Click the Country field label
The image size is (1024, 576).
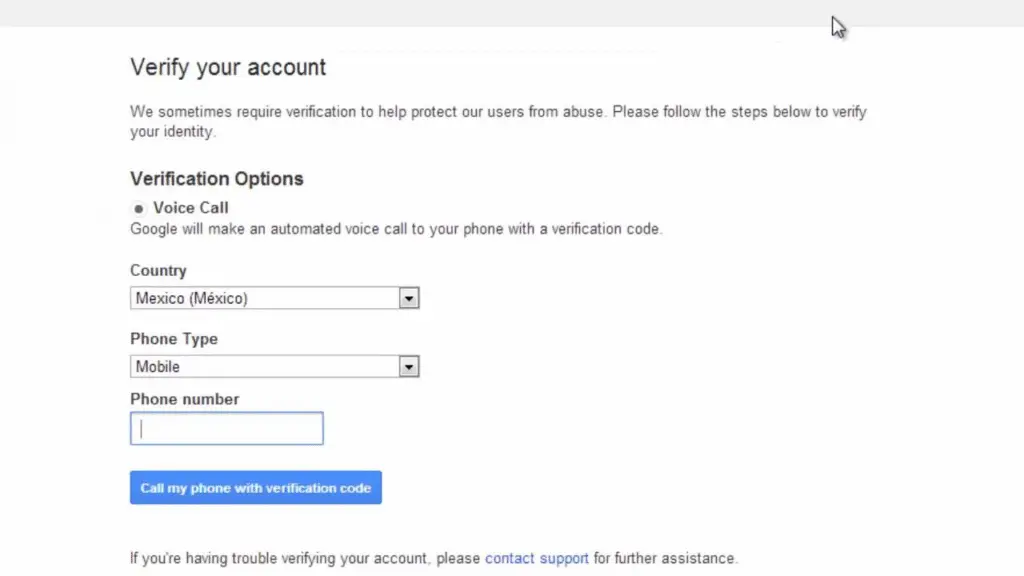(158, 270)
